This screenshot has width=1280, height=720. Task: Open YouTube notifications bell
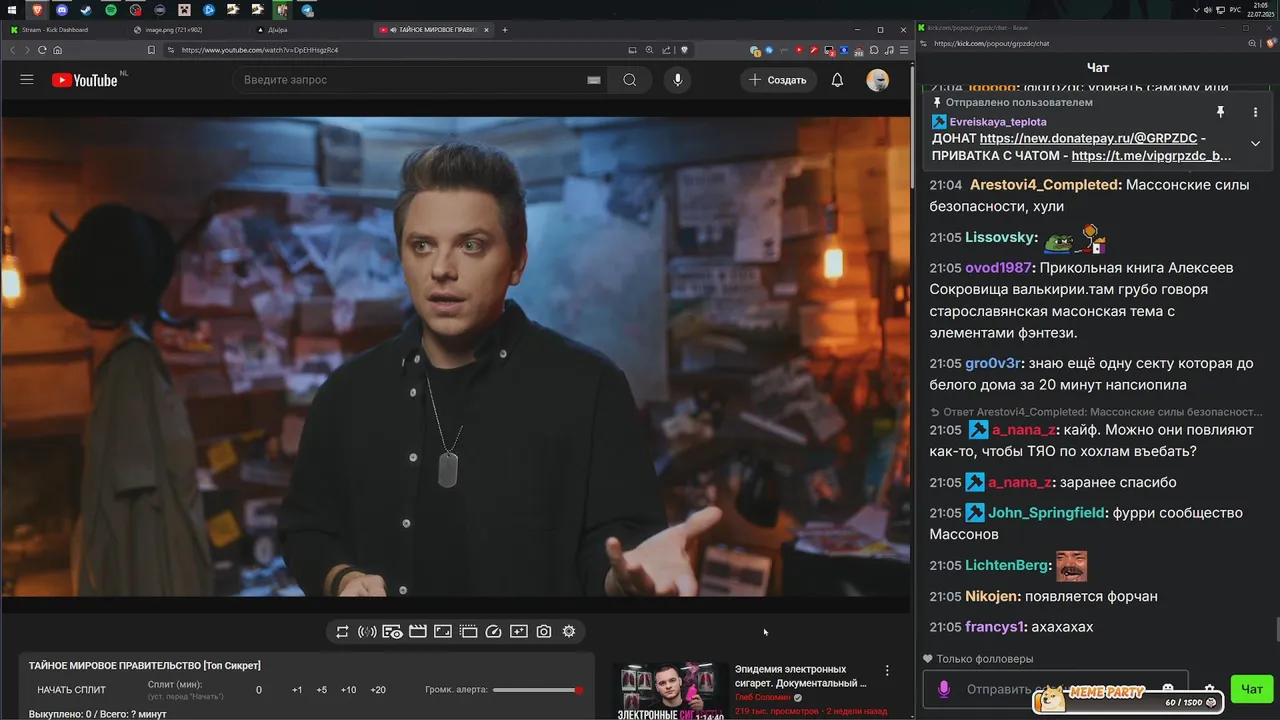(838, 80)
